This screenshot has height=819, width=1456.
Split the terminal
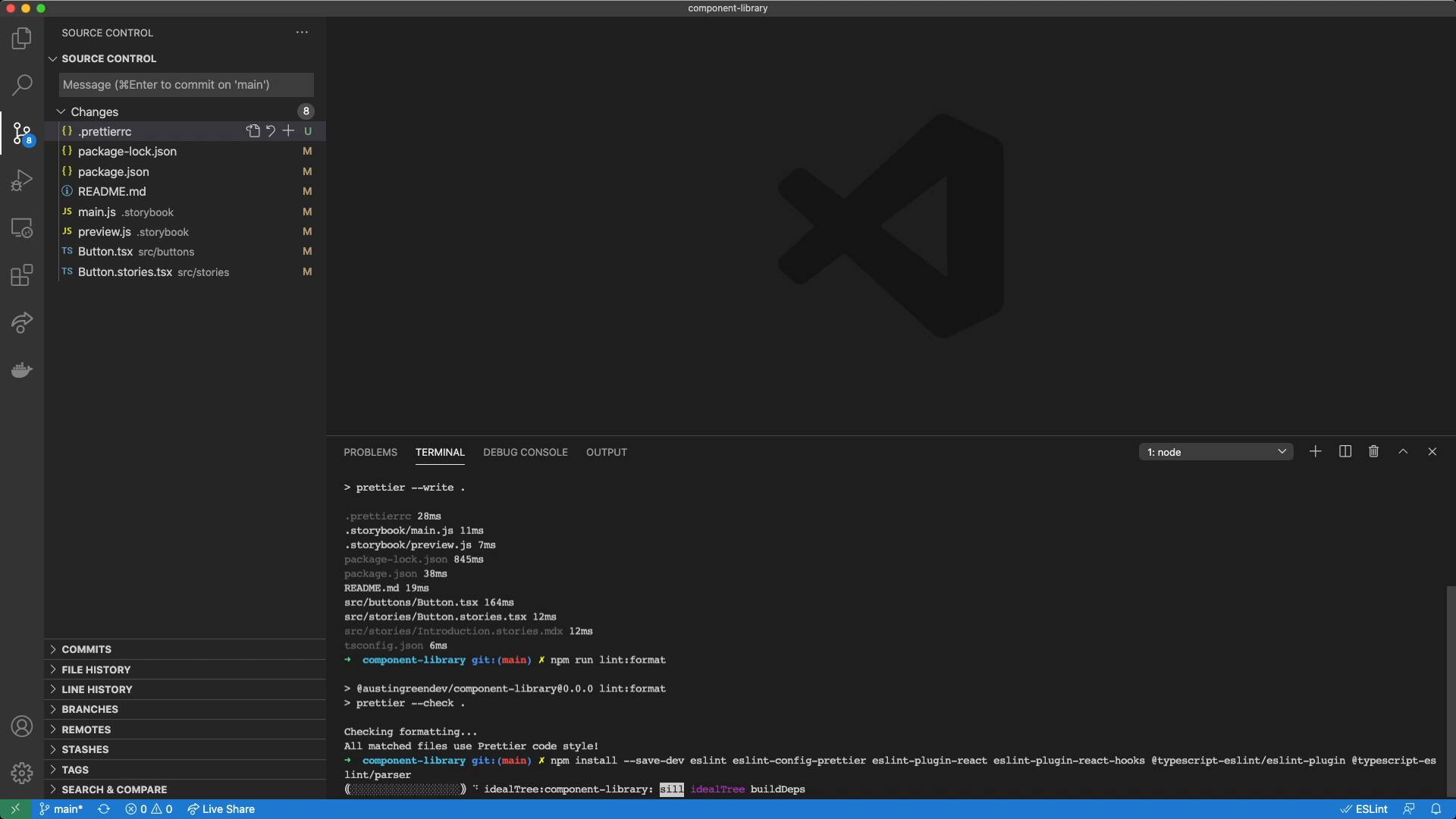tap(1345, 452)
